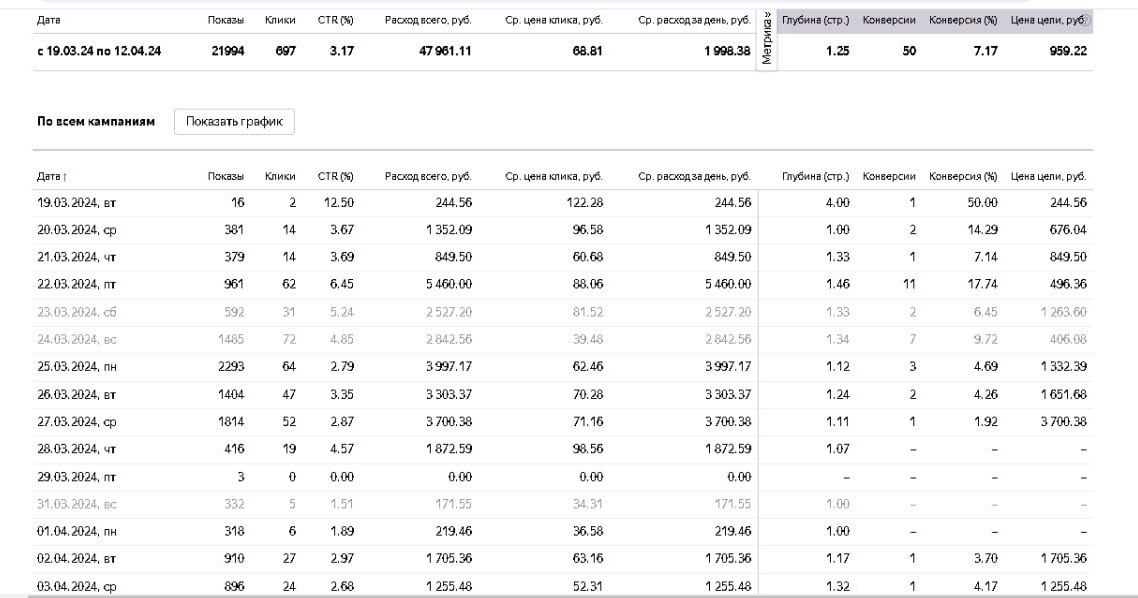Sort by Конверсия (%) in lower table
The height and width of the screenshot is (598, 1138).
coord(963,176)
